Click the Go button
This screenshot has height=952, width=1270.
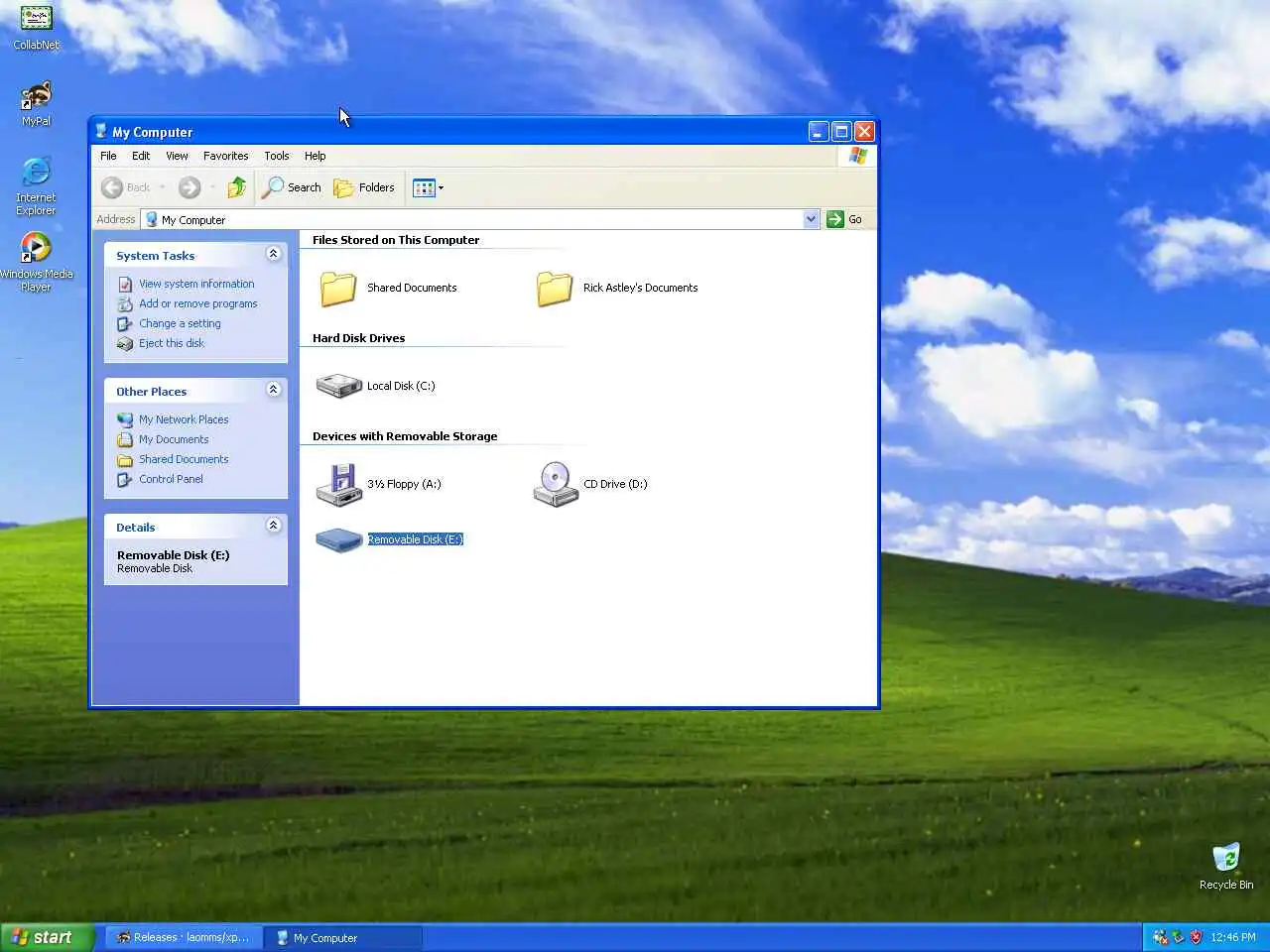coord(844,219)
